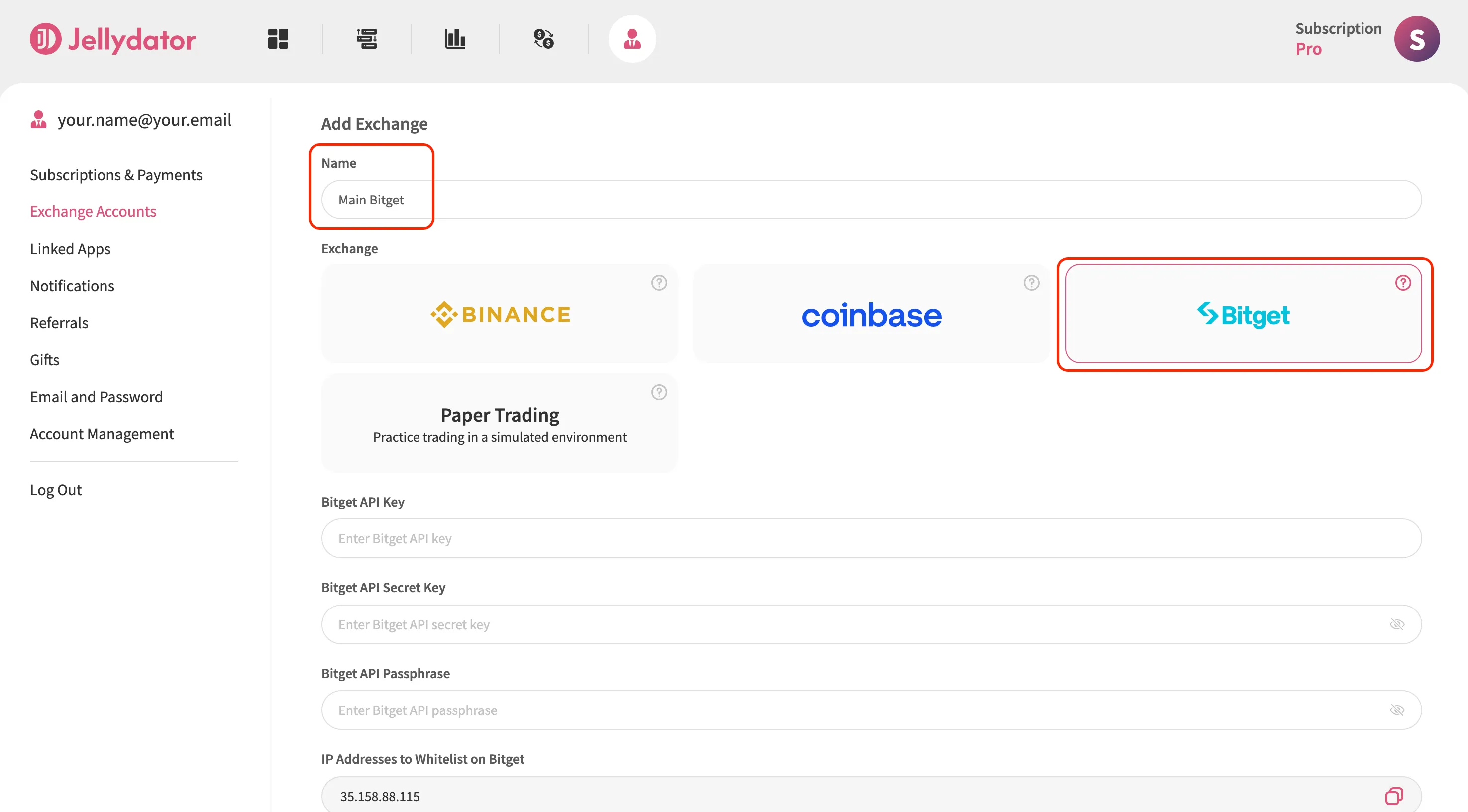Focus the Bitget API Passphrase field
This screenshot has height=812, width=1468.
(x=871, y=710)
